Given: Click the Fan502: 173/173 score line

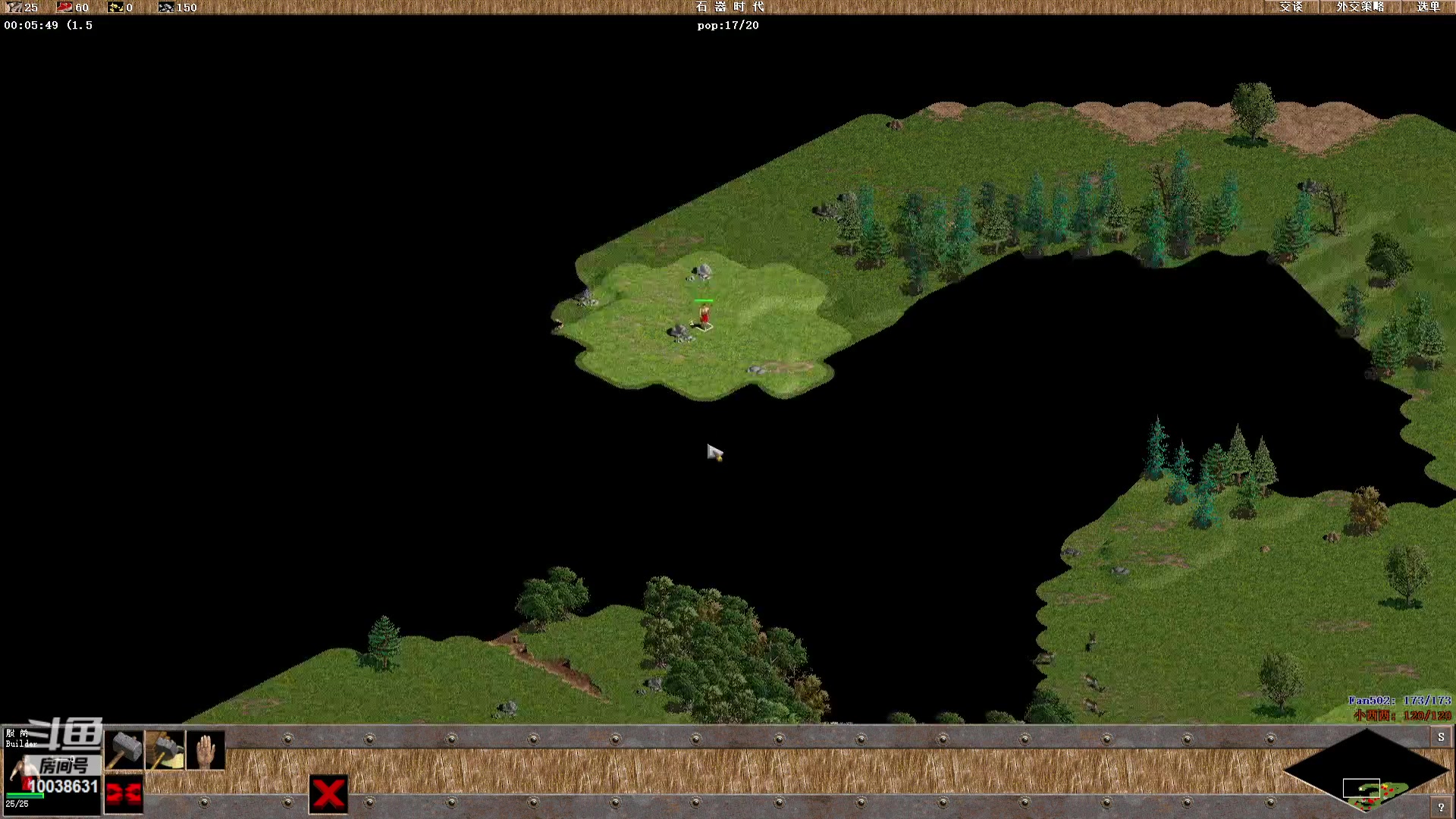Looking at the screenshot, I should (x=1399, y=701).
